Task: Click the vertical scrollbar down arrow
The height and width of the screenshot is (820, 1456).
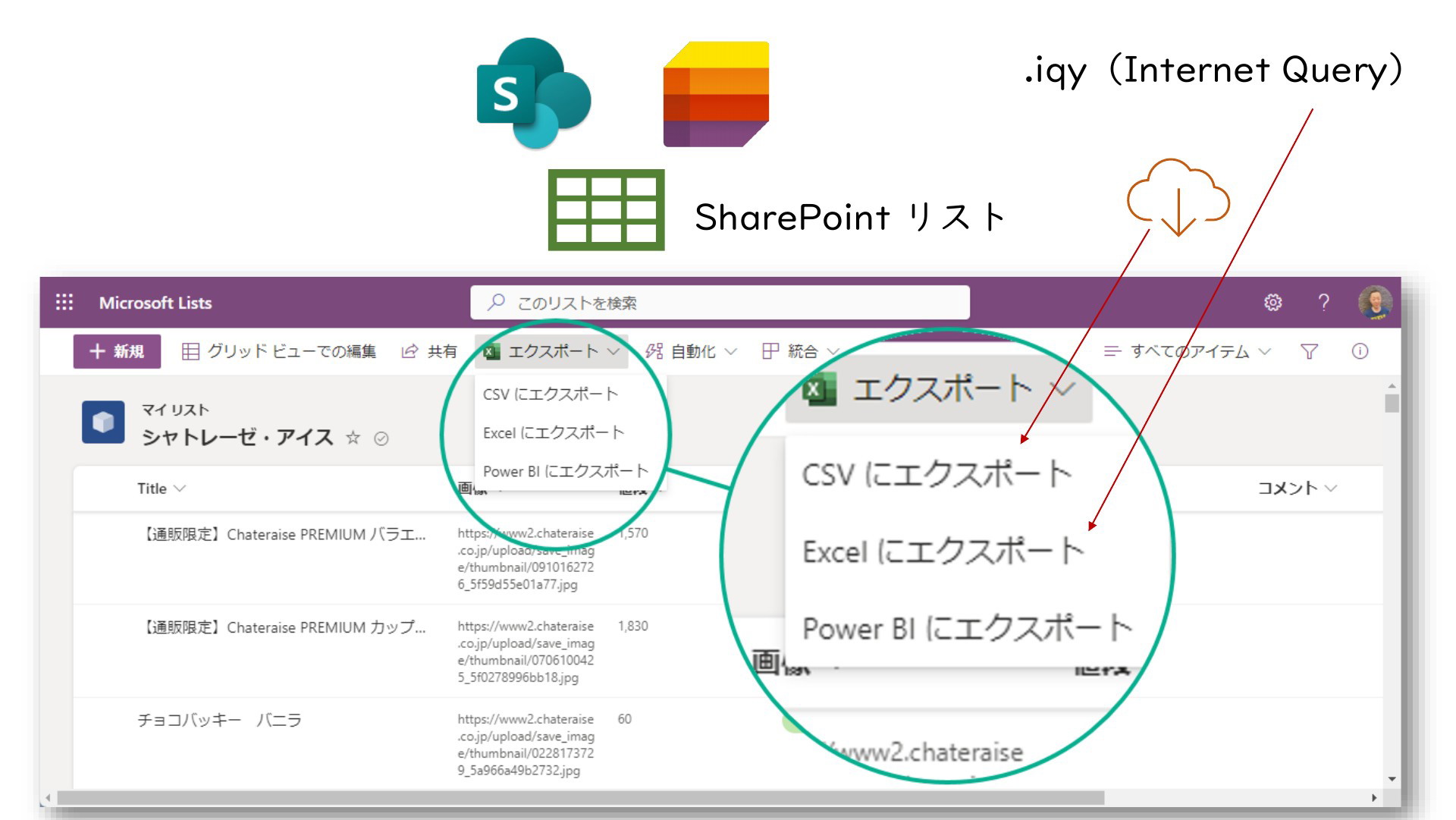Action: [1392, 779]
